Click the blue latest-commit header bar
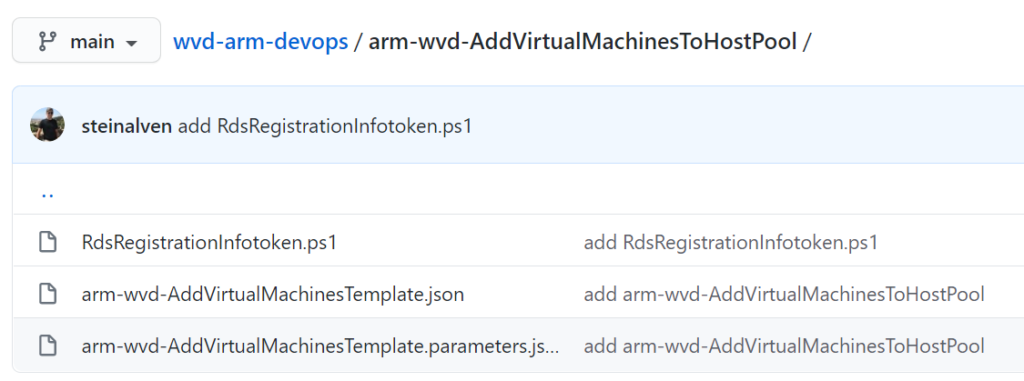The width and height of the screenshot is (1024, 381). (x=518, y=124)
